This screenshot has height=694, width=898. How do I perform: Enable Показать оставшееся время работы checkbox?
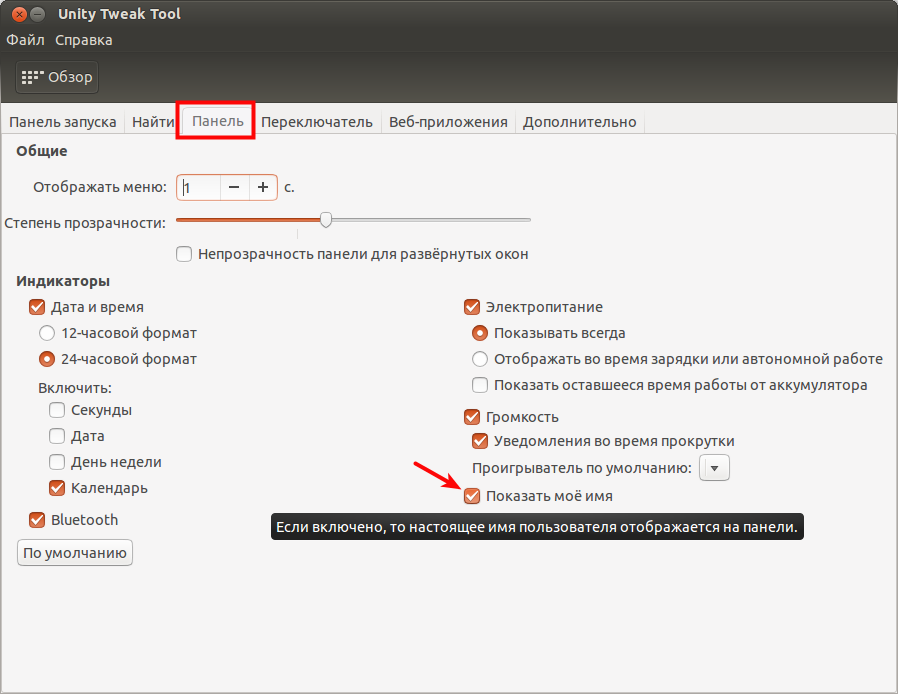(480, 385)
